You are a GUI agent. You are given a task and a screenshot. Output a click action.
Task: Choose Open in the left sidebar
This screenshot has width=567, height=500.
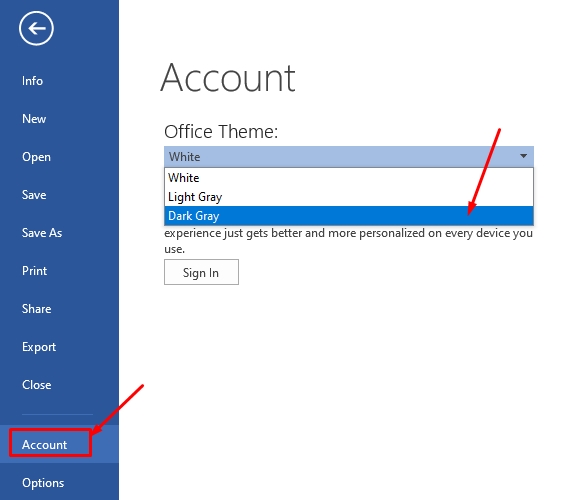click(36, 157)
